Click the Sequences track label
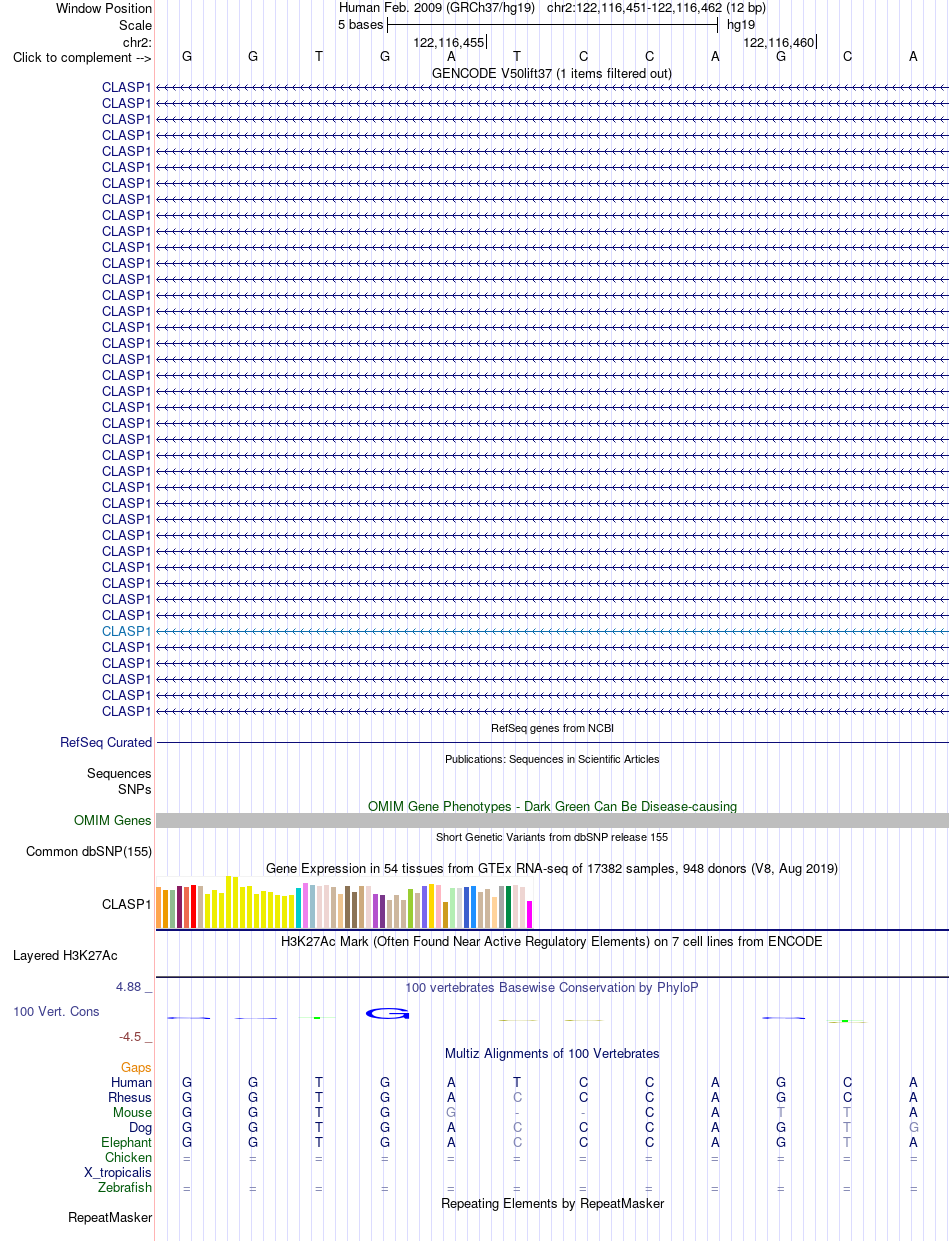The image size is (950, 1241). click(119, 774)
